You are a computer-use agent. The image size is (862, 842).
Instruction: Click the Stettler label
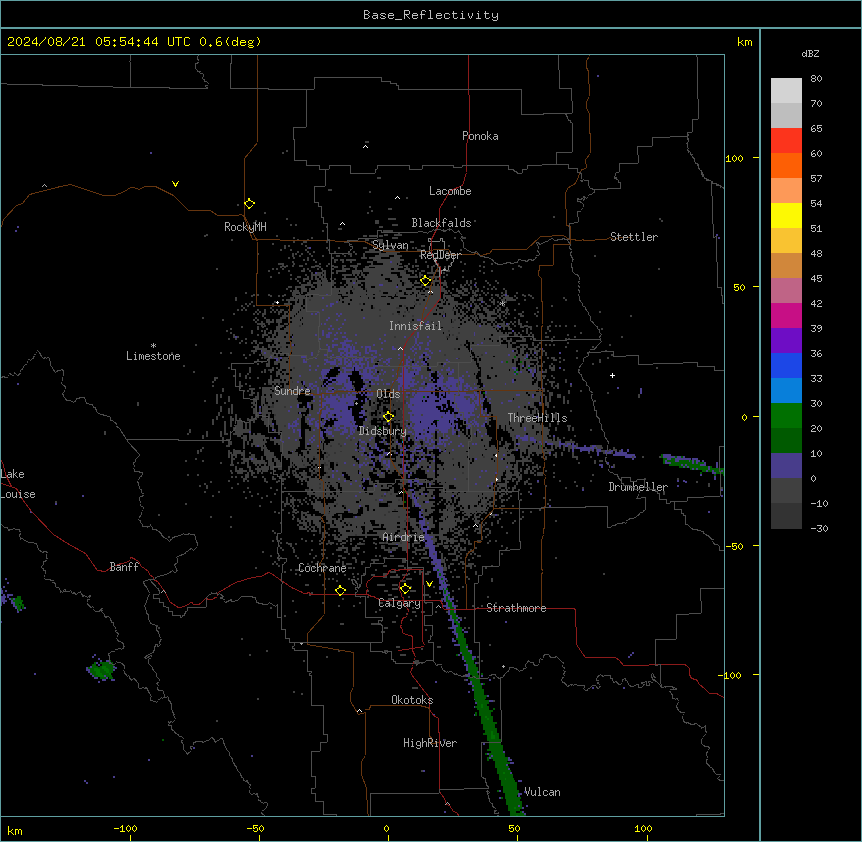coord(634,237)
